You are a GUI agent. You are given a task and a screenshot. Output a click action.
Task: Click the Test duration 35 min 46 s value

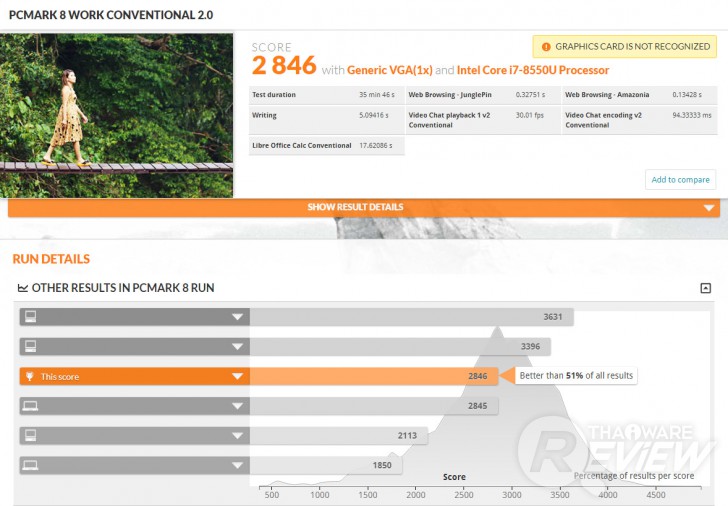(377, 95)
